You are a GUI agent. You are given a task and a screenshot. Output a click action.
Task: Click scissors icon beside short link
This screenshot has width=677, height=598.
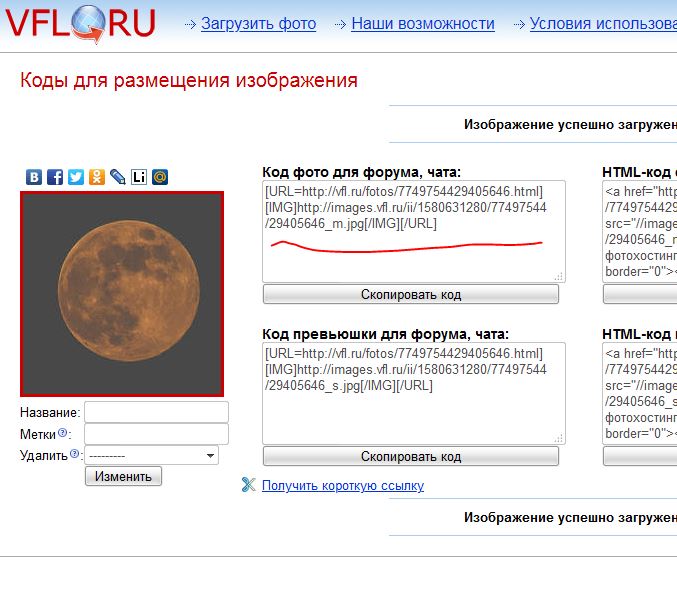pyautogui.click(x=249, y=485)
